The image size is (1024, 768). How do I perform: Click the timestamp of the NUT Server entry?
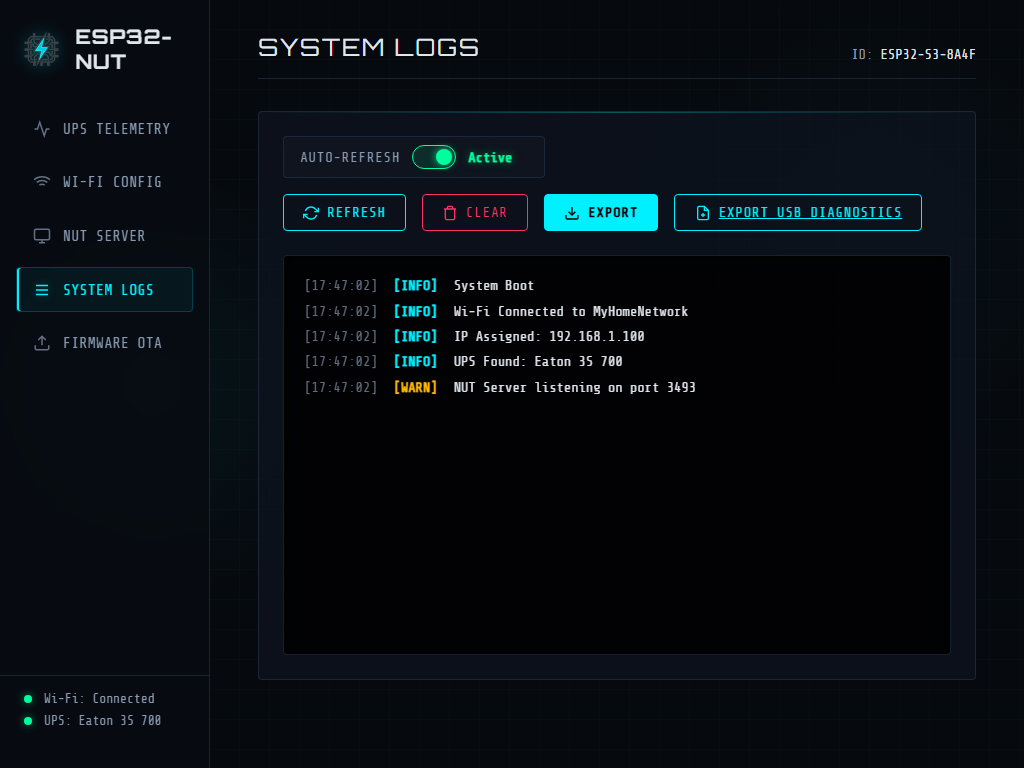click(x=341, y=388)
